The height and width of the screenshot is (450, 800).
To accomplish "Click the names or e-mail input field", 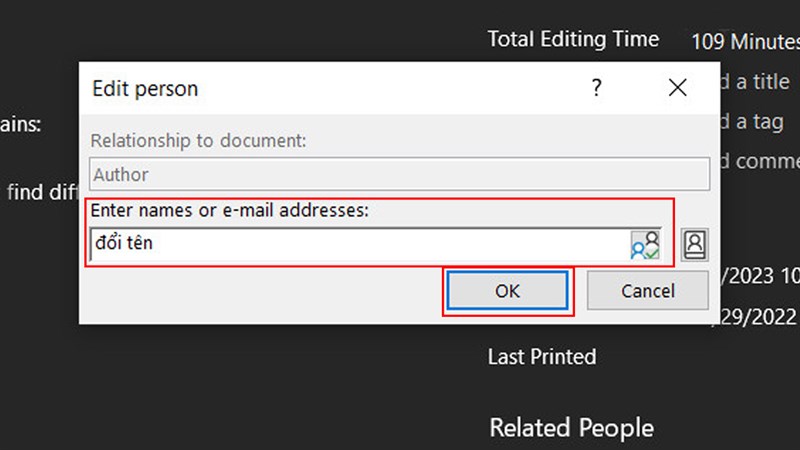I will point(355,244).
